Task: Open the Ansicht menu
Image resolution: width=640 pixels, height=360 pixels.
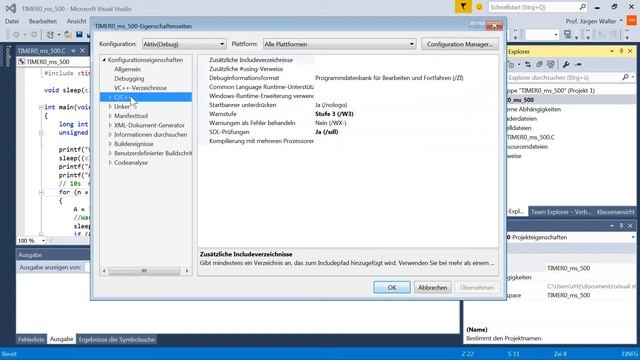Action: coord(76,21)
